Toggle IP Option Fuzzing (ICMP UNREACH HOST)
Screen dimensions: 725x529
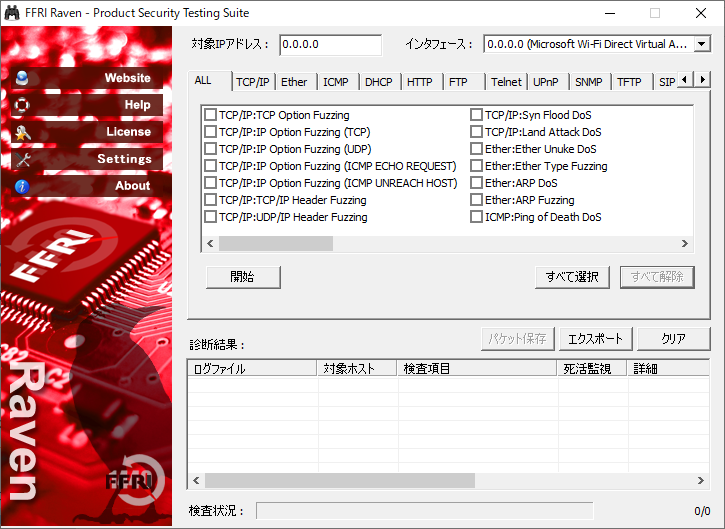coord(210,183)
